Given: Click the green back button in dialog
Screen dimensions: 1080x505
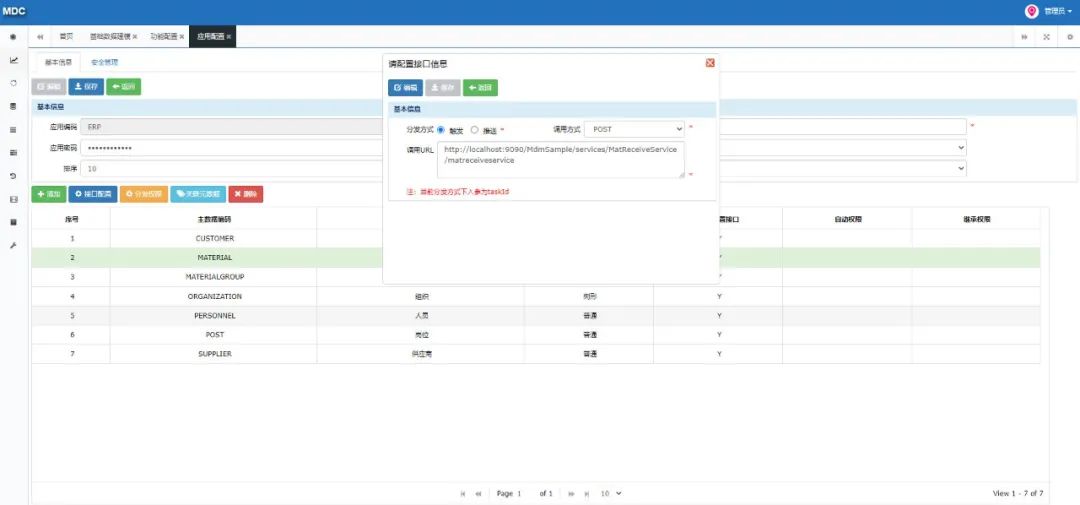Looking at the screenshot, I should 480,87.
